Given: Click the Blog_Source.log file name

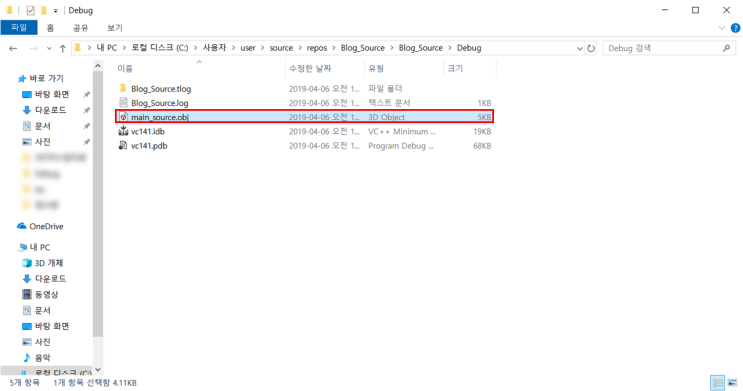Looking at the screenshot, I should pyautogui.click(x=160, y=103).
